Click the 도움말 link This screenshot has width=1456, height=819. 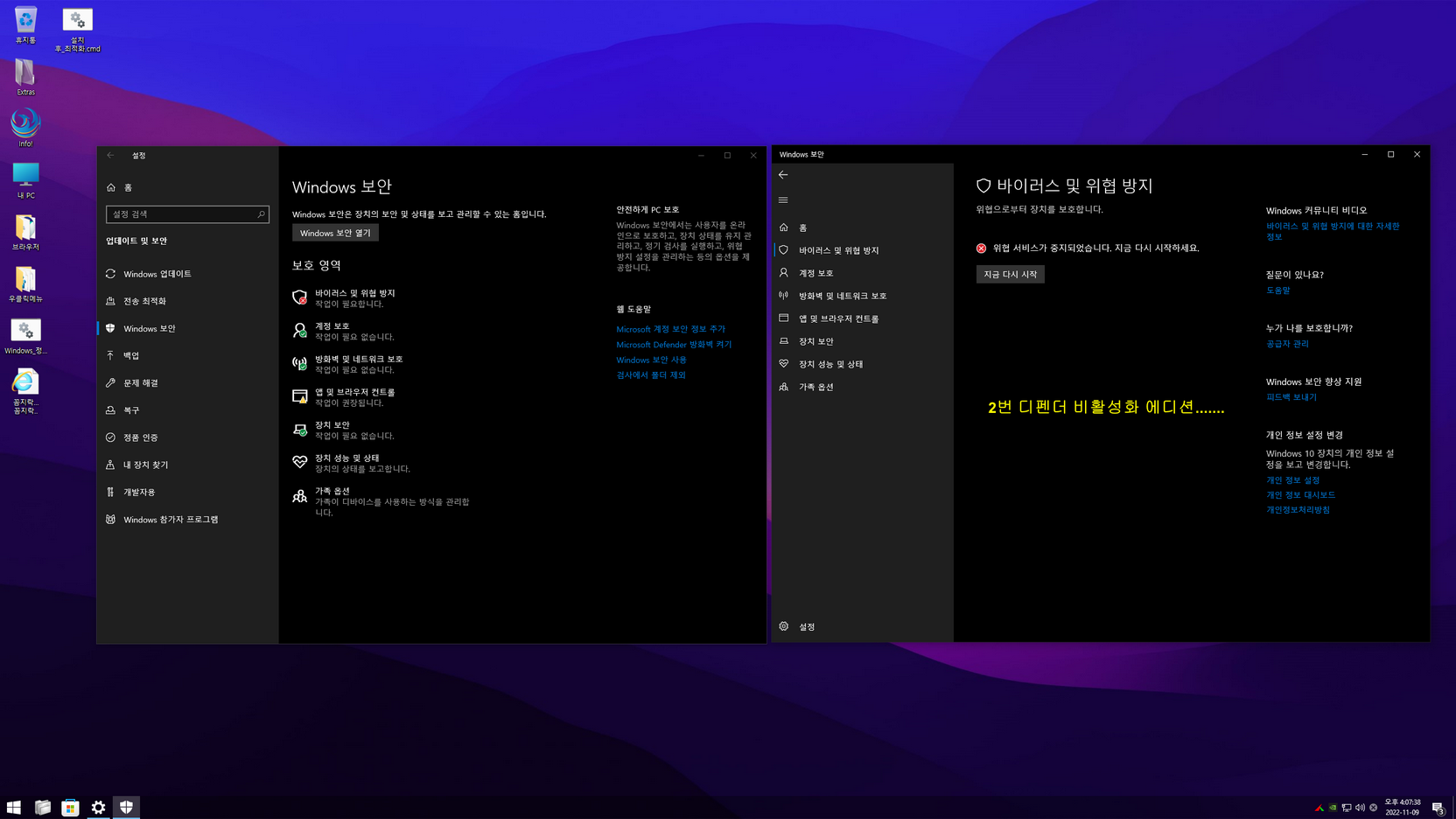tap(1277, 290)
